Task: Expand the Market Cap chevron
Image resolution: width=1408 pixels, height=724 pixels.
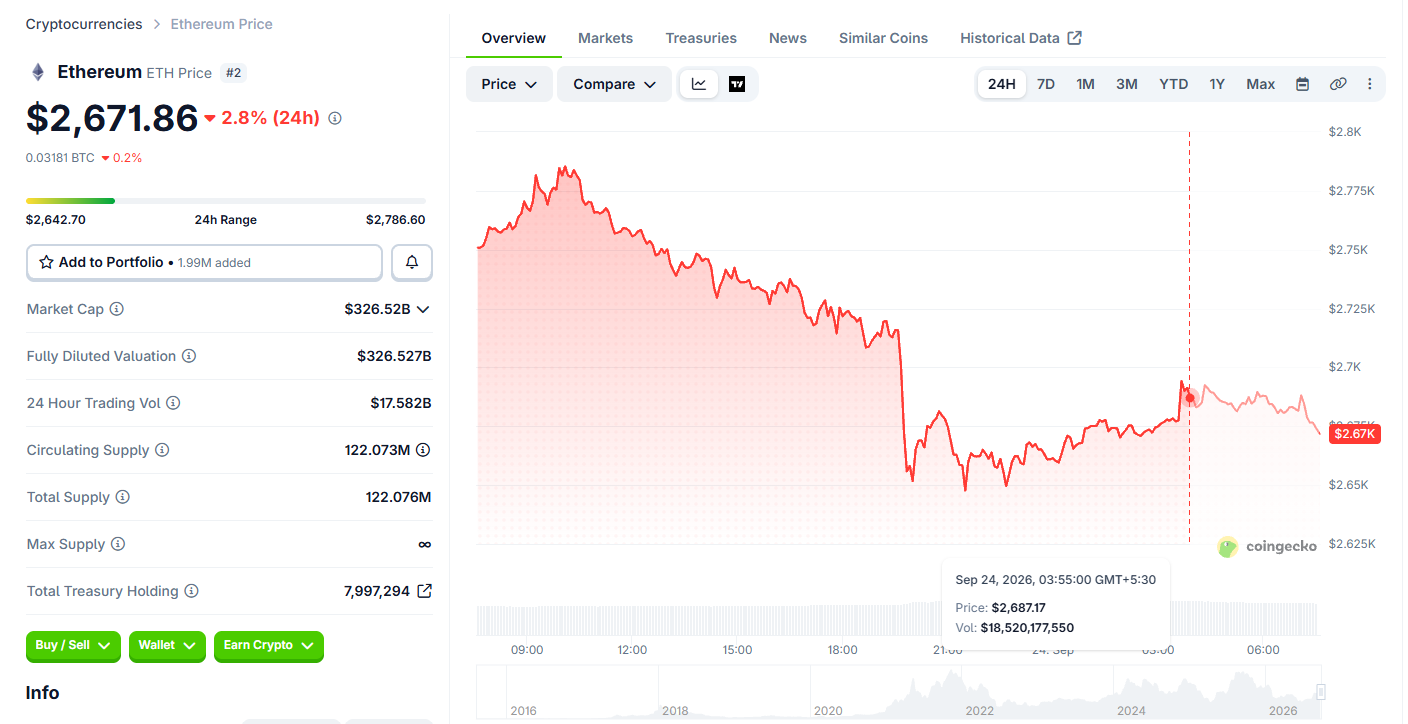Action: [423, 309]
